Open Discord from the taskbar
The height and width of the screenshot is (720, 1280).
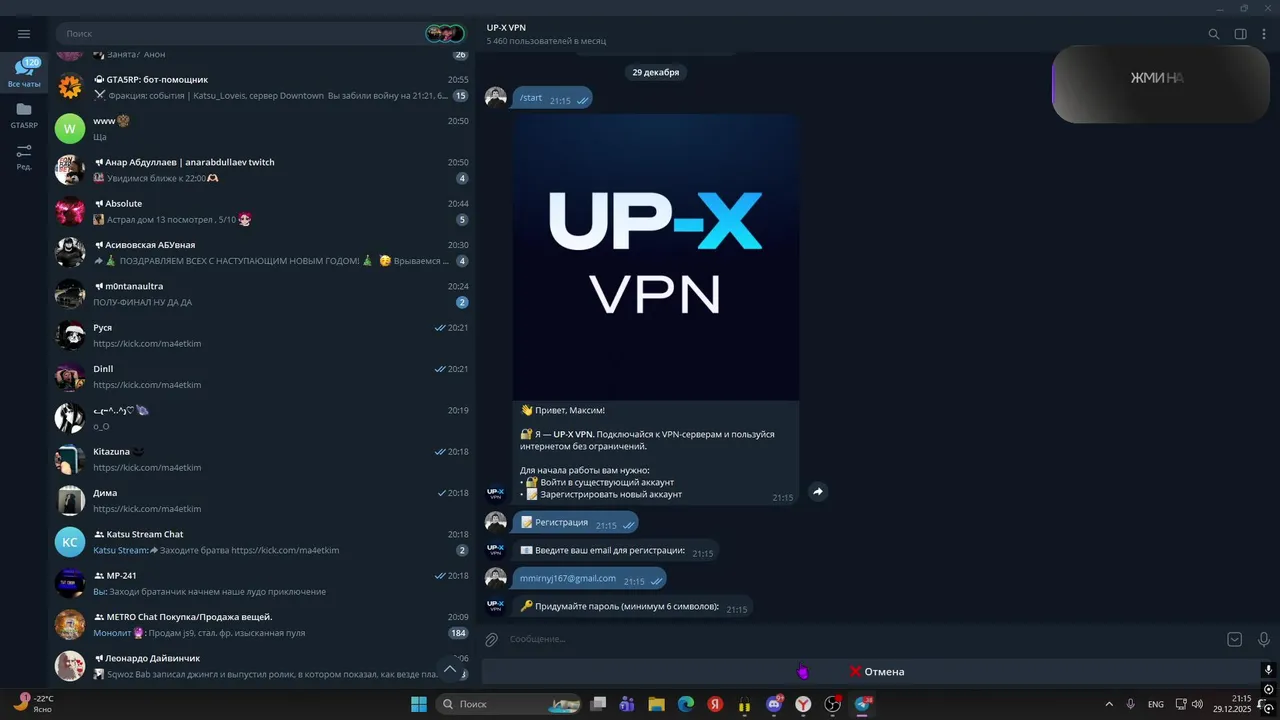(774, 704)
